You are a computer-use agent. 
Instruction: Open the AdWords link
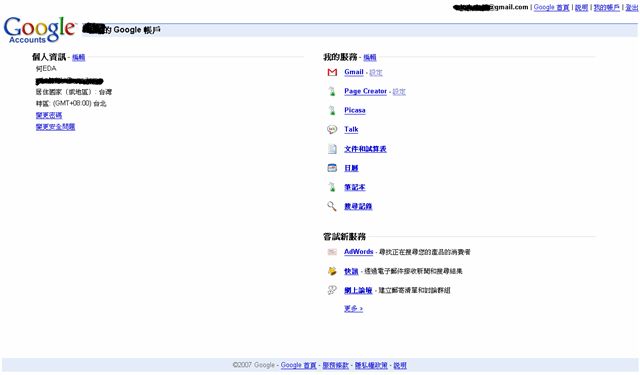click(x=359, y=252)
